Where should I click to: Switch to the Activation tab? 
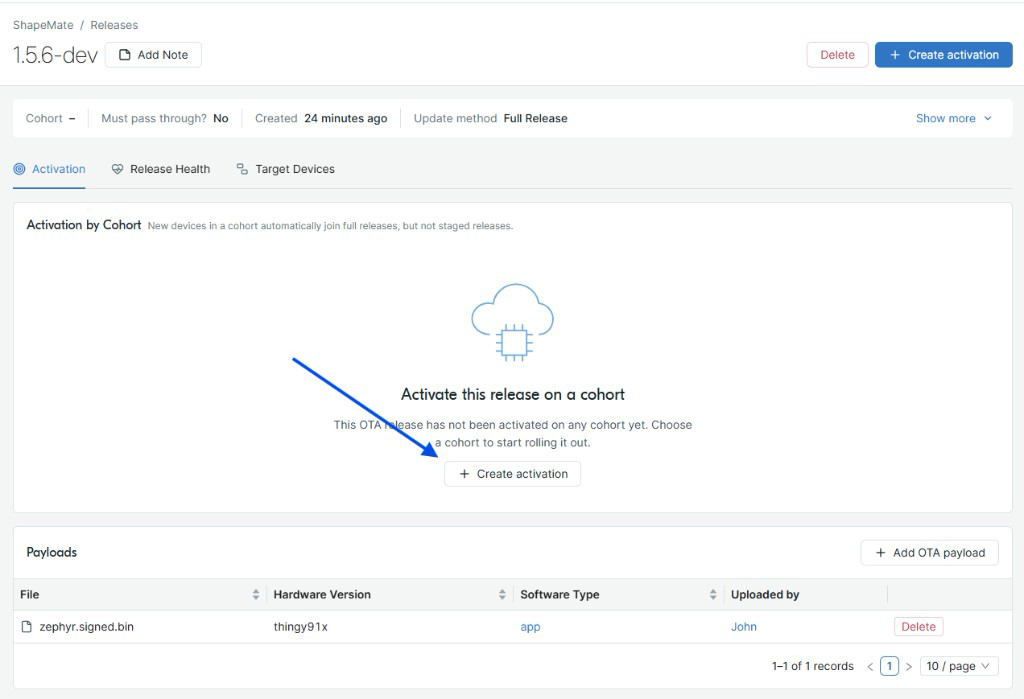click(x=50, y=169)
